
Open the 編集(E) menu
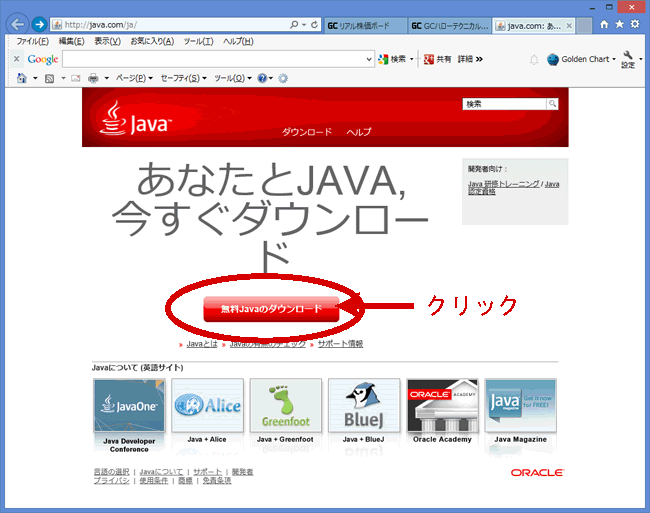click(x=71, y=41)
